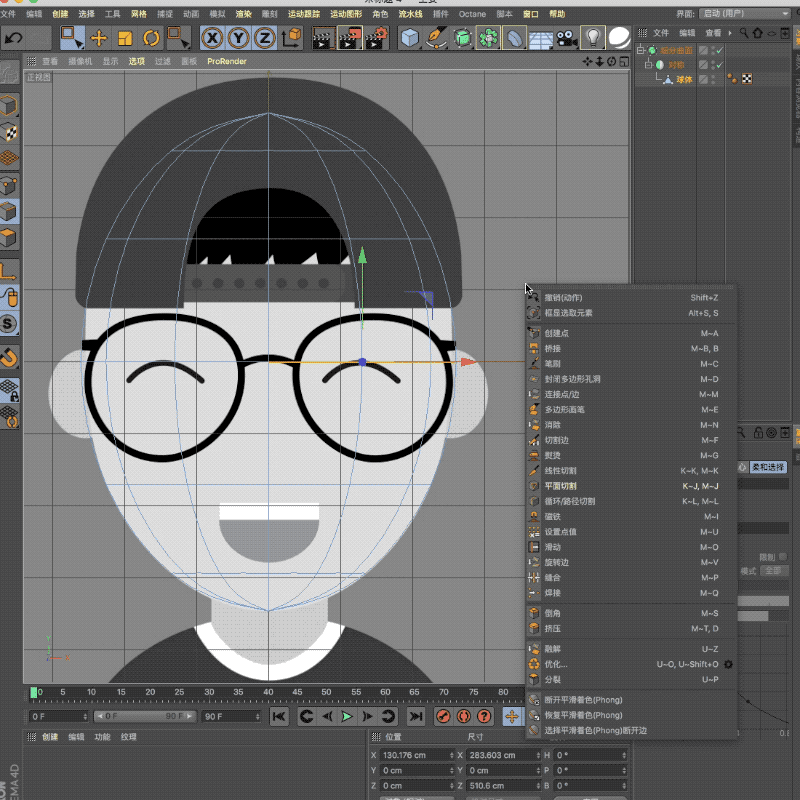
Task: Select the Rotate tool in the toolbar
Action: tap(151, 38)
